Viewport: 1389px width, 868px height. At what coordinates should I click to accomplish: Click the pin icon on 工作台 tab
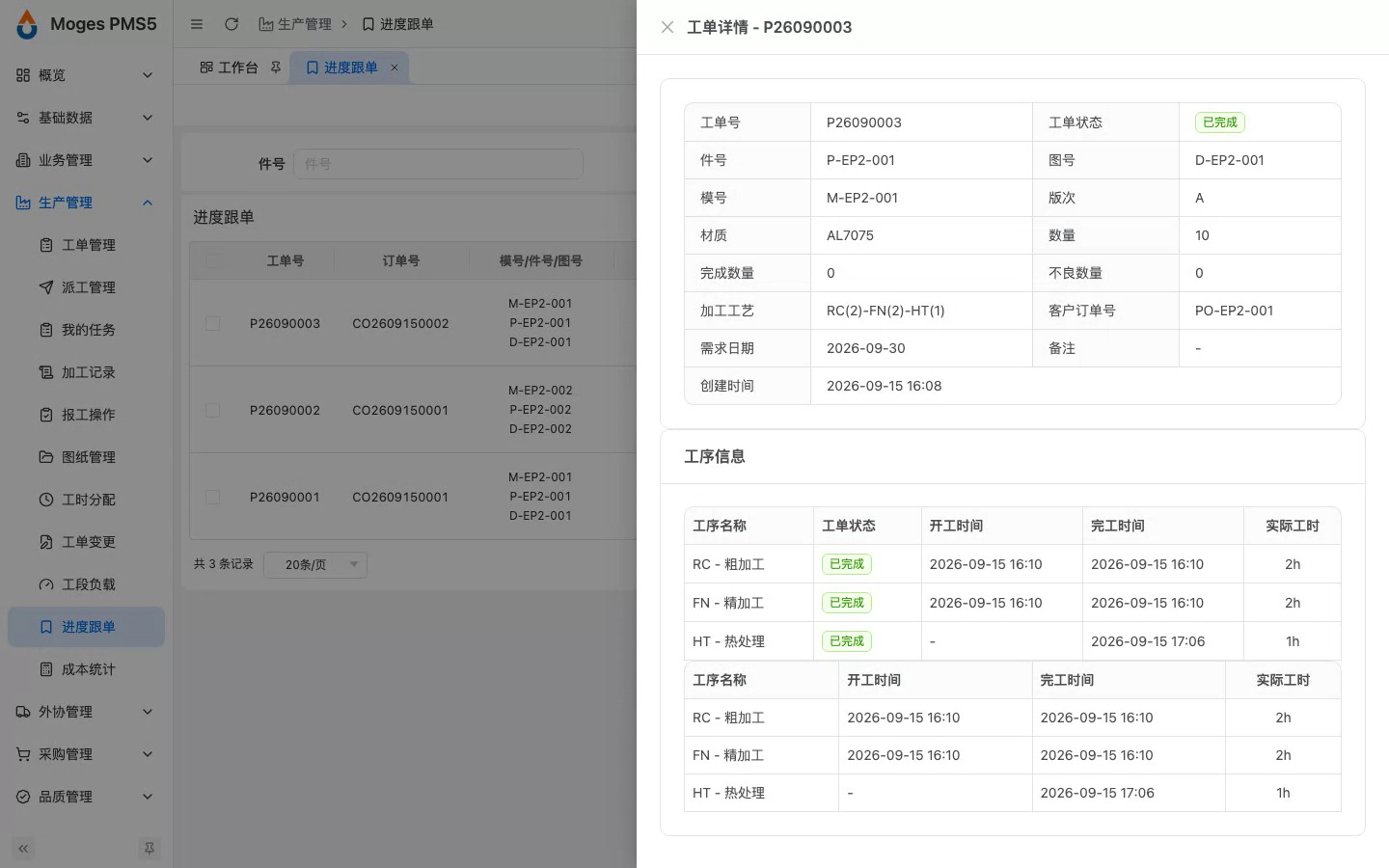tap(276, 68)
